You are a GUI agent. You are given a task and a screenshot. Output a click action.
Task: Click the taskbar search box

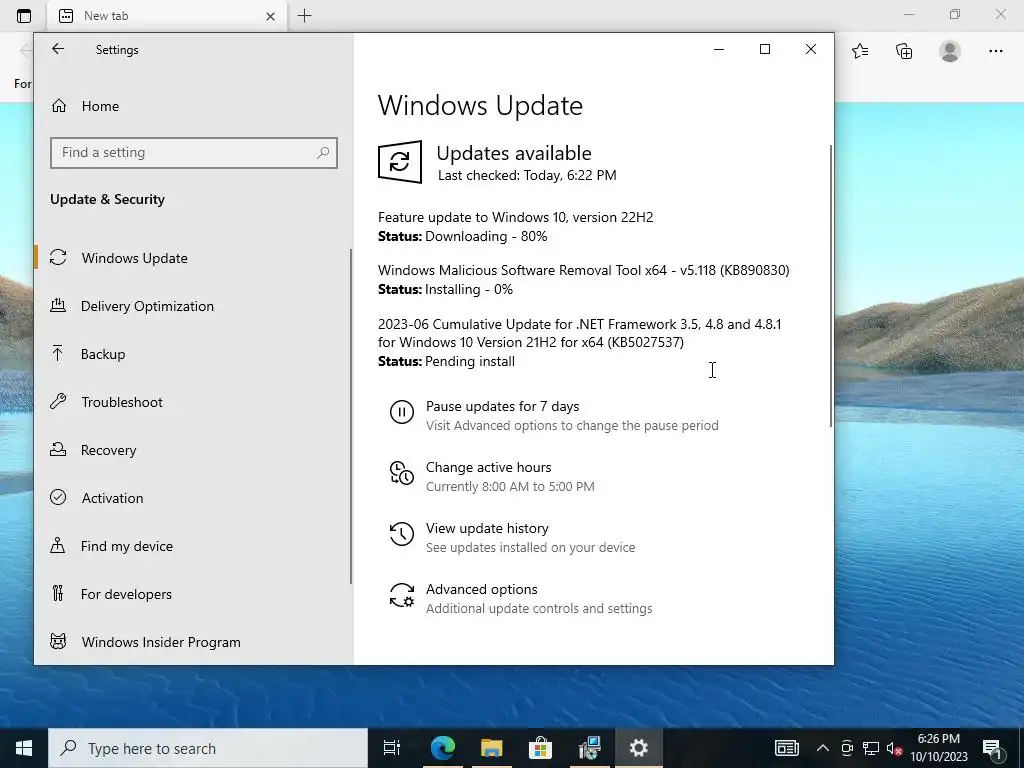(208, 748)
